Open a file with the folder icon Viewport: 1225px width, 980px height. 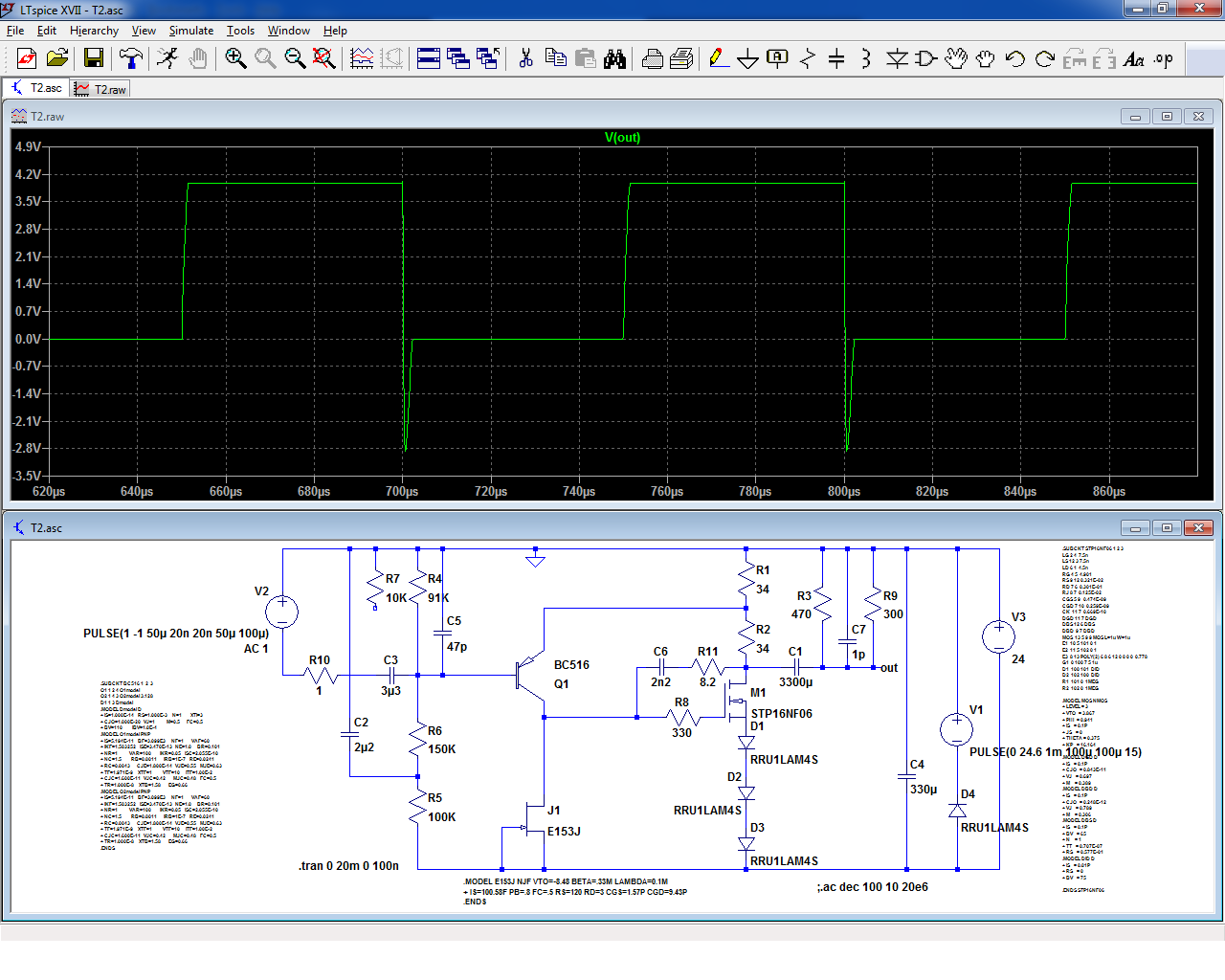[x=57, y=58]
